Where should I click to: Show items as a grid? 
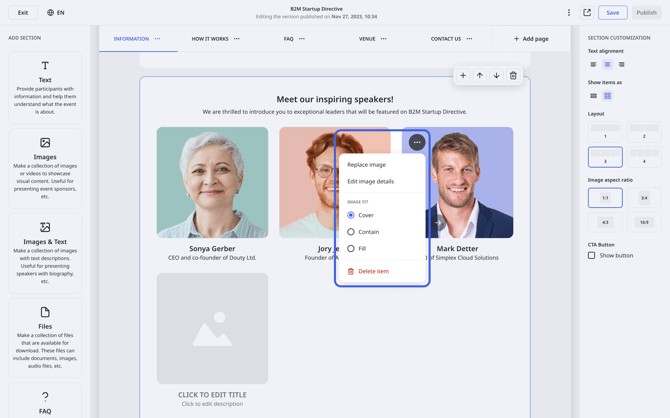(607, 96)
